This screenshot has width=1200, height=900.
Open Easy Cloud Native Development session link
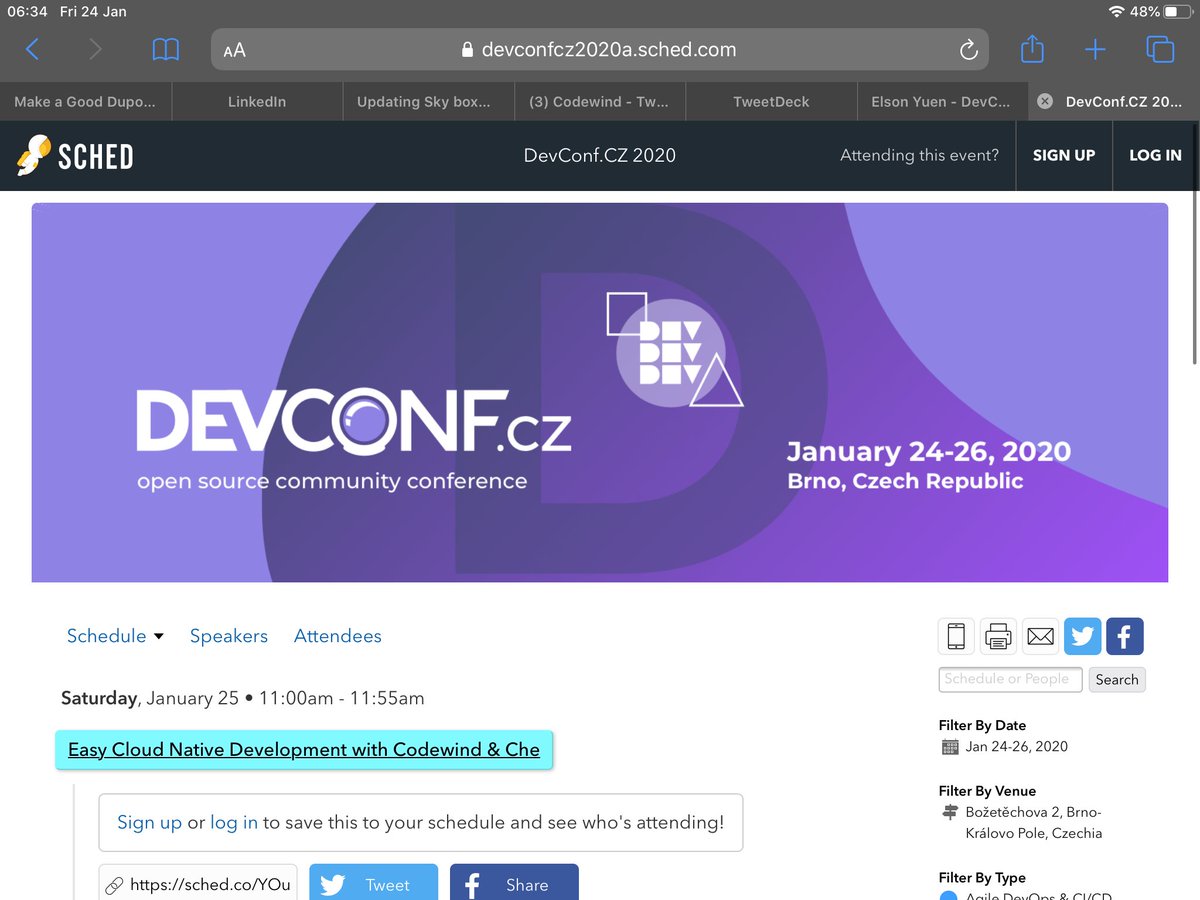[x=304, y=750]
